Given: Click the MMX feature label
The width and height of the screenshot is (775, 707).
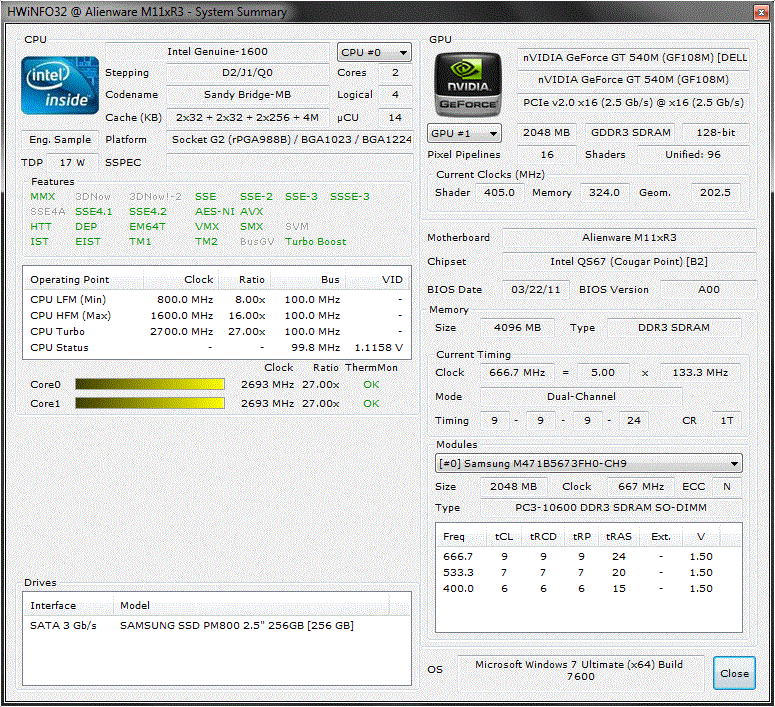Looking at the screenshot, I should point(43,197).
